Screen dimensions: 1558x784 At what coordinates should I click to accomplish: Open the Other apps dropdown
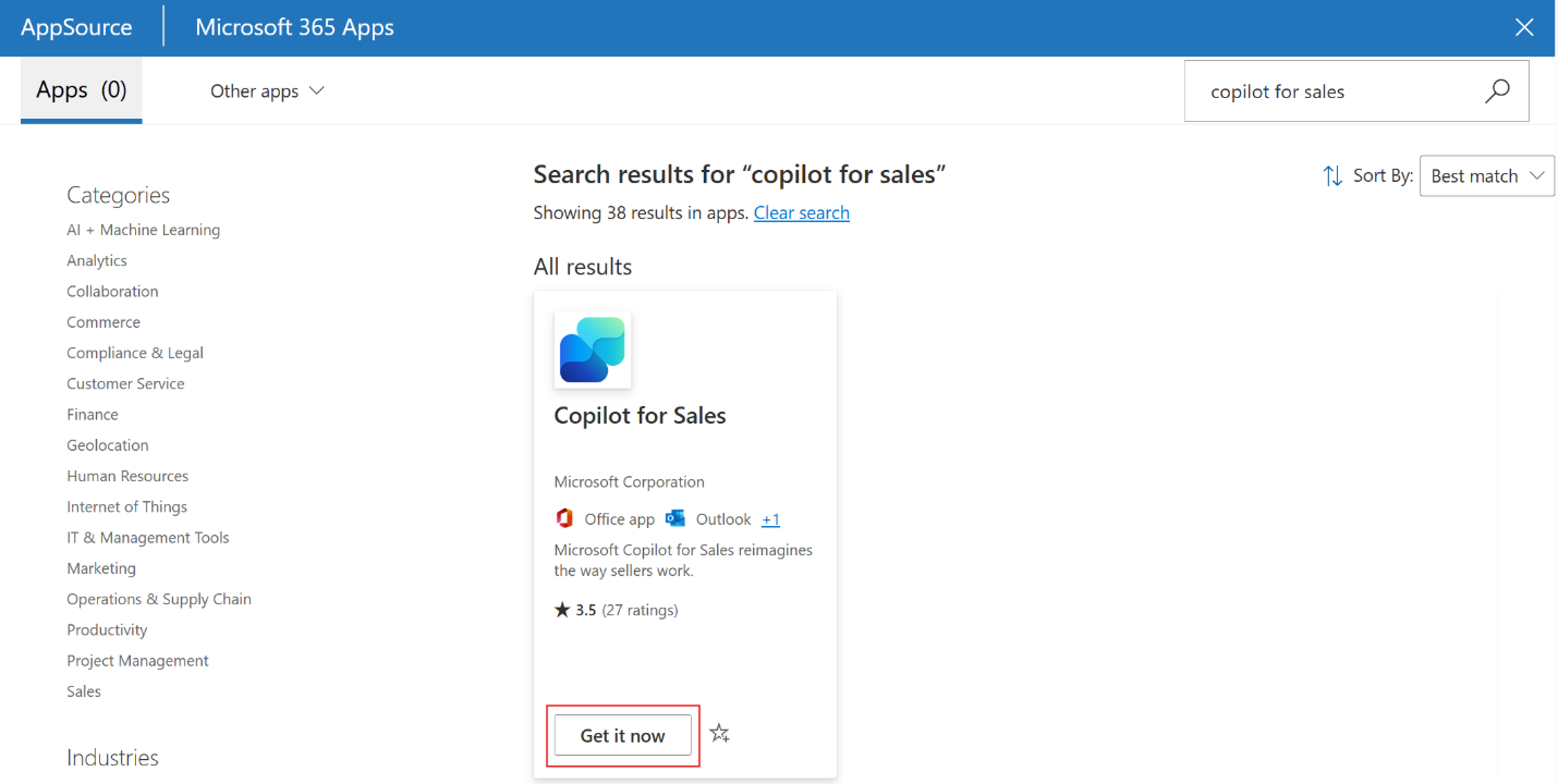click(x=267, y=91)
